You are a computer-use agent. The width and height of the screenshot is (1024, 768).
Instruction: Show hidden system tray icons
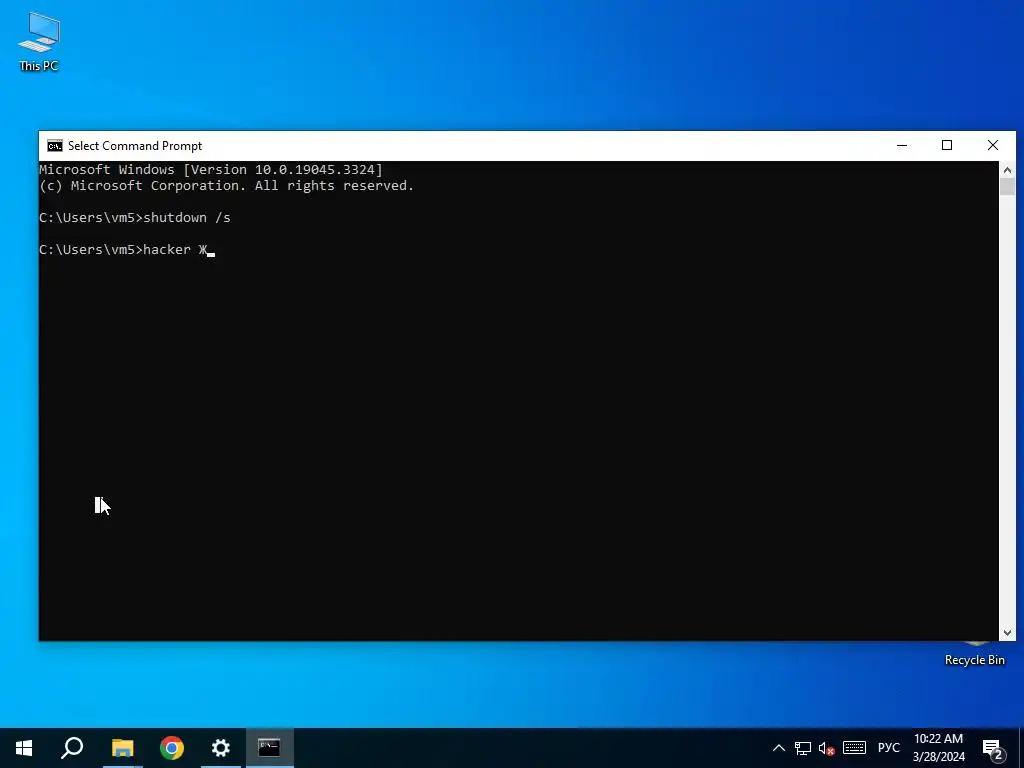(778, 748)
